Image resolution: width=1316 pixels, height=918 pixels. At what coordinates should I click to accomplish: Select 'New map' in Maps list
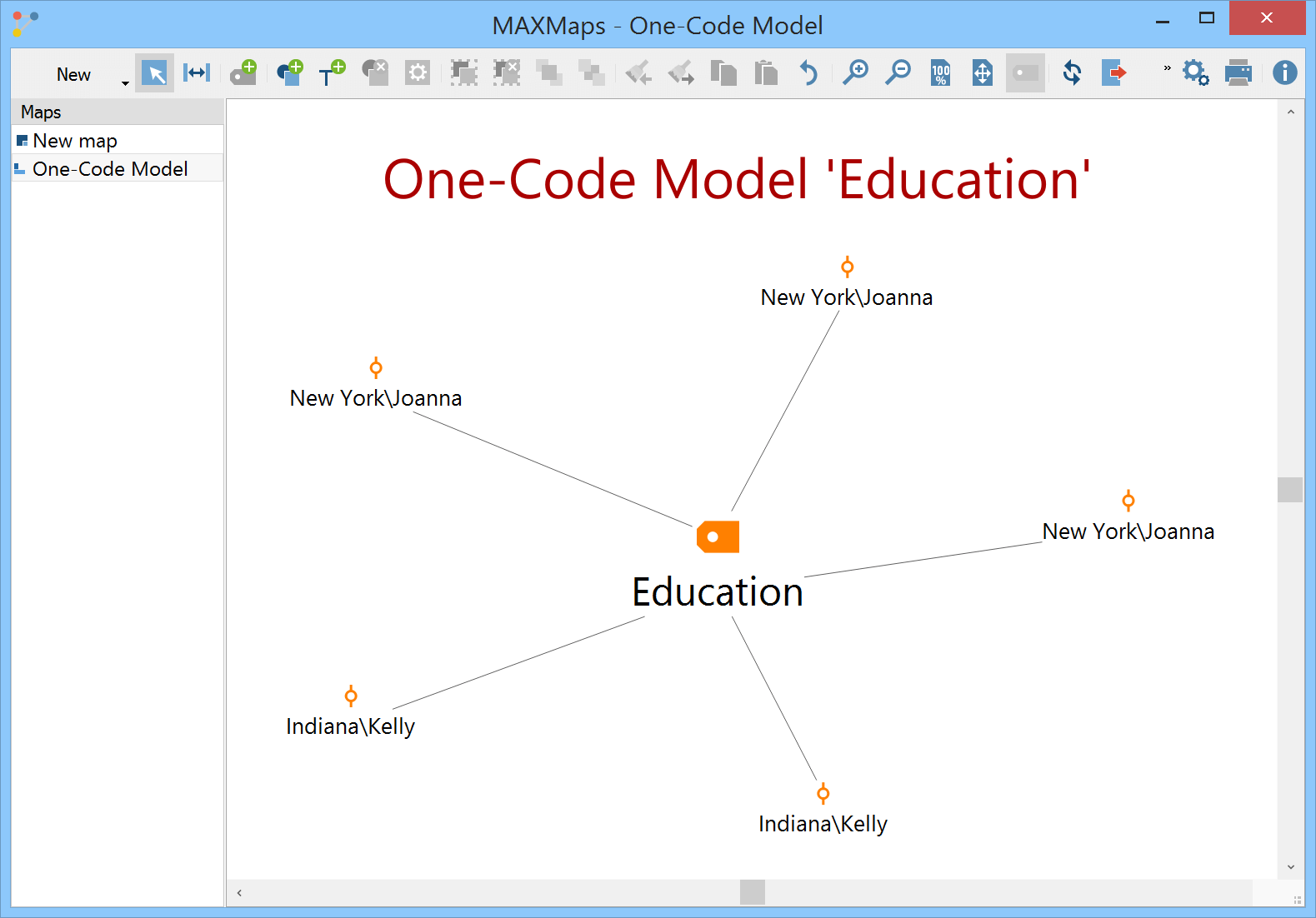(118, 141)
